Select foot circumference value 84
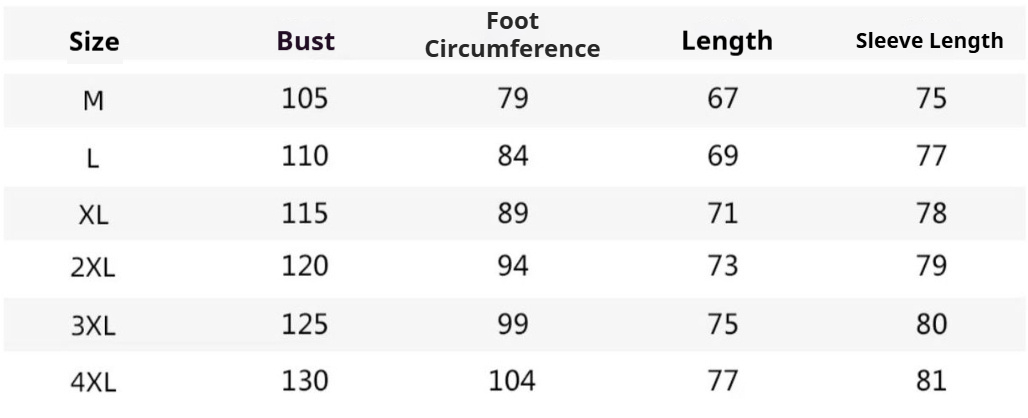The image size is (1028, 418). pos(512,156)
